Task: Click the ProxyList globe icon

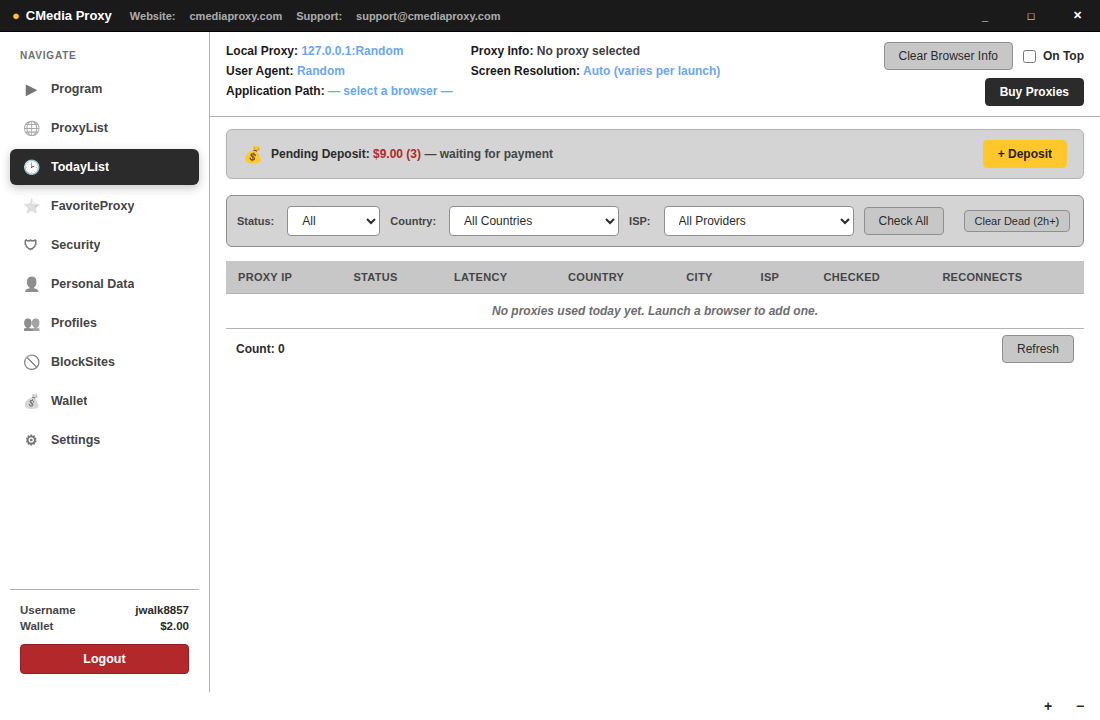Action: (x=32, y=128)
